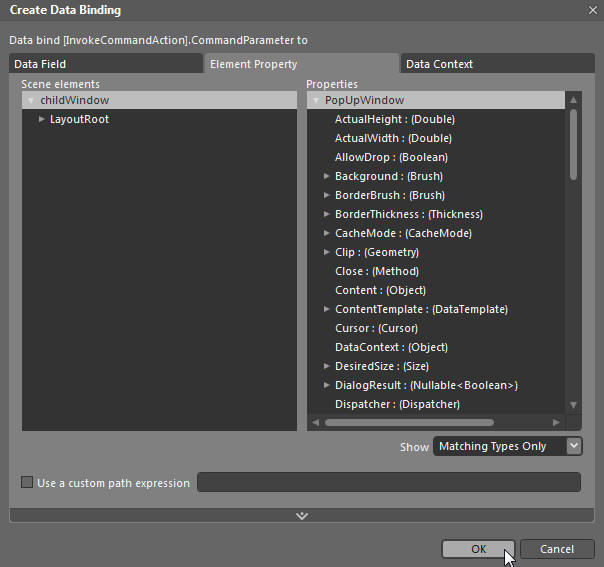
Task: Select ActualHeight : (Double) property
Action: (395, 119)
